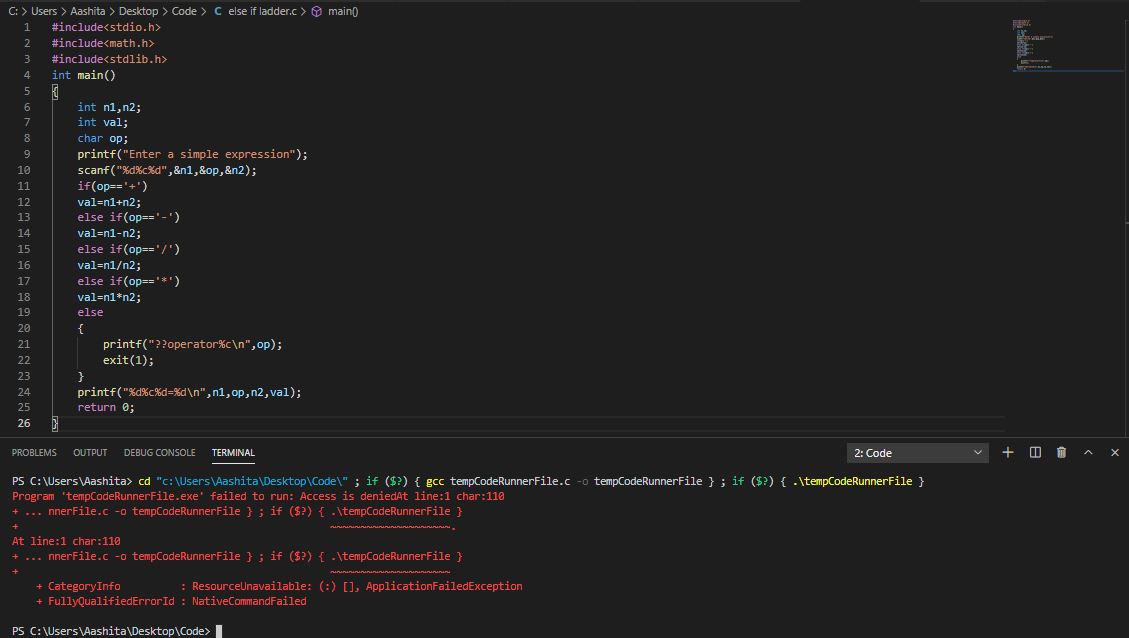Click 'main()' symbol breadcrumb
The image size is (1129, 638).
(x=343, y=11)
